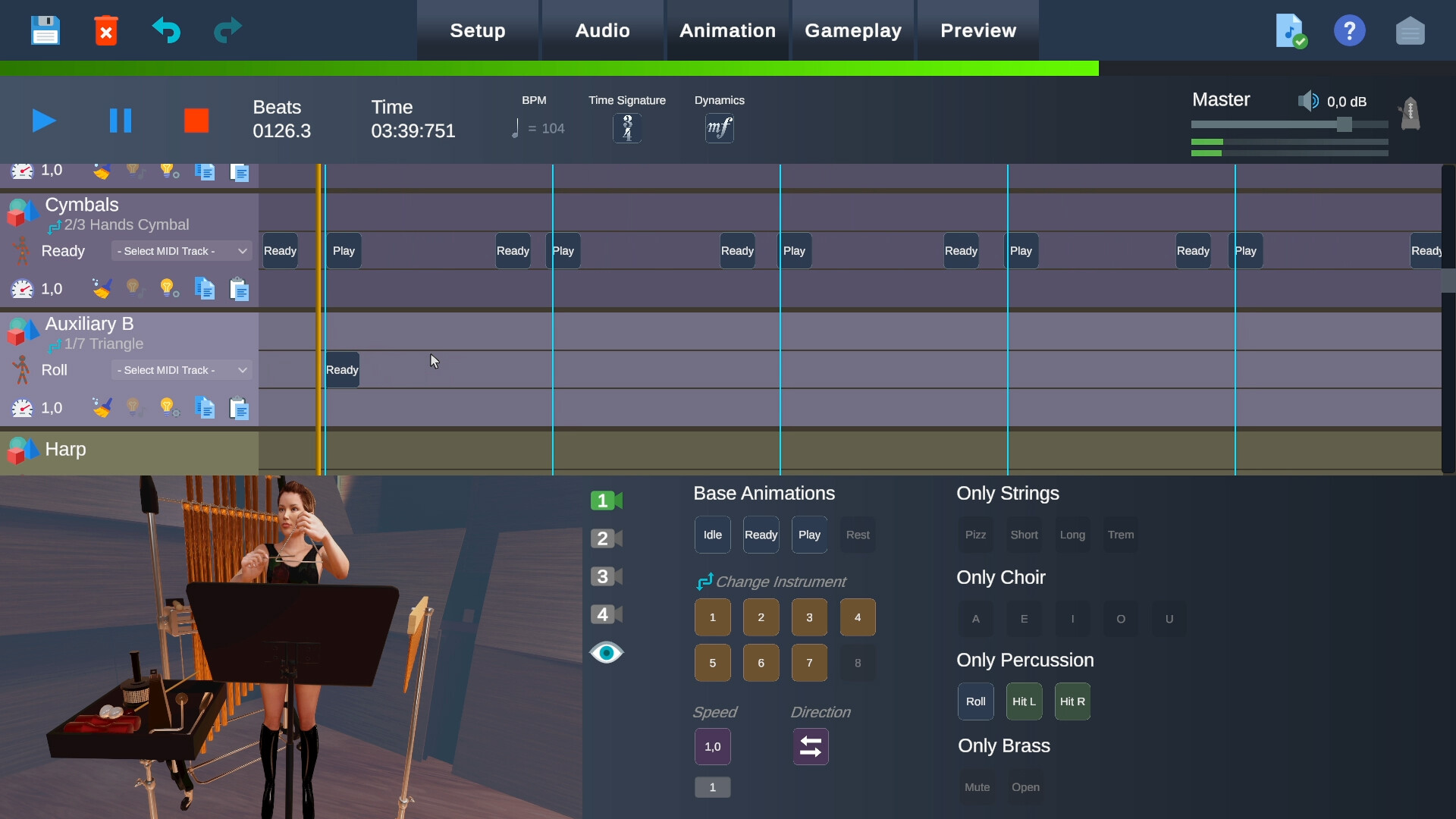This screenshot has height=819, width=1456.
Task: Click the music file with green checkmark icon
Action: click(x=1290, y=30)
